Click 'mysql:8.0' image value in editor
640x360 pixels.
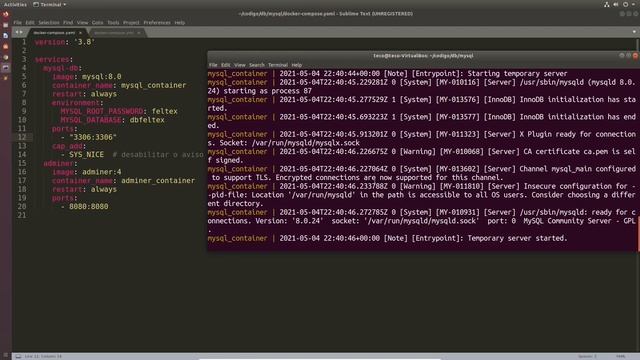(102, 77)
